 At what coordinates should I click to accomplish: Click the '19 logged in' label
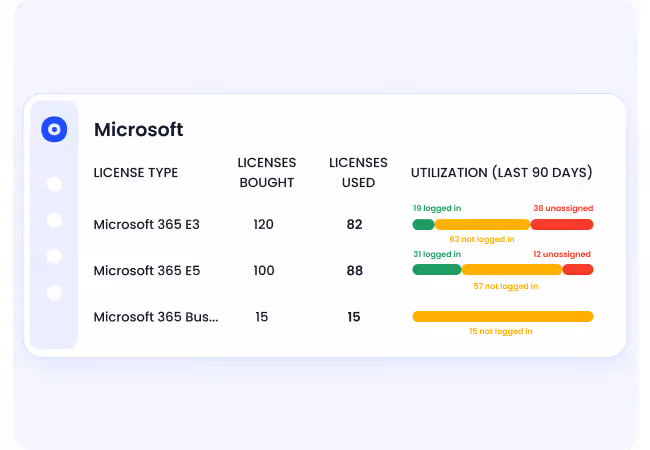tap(437, 208)
